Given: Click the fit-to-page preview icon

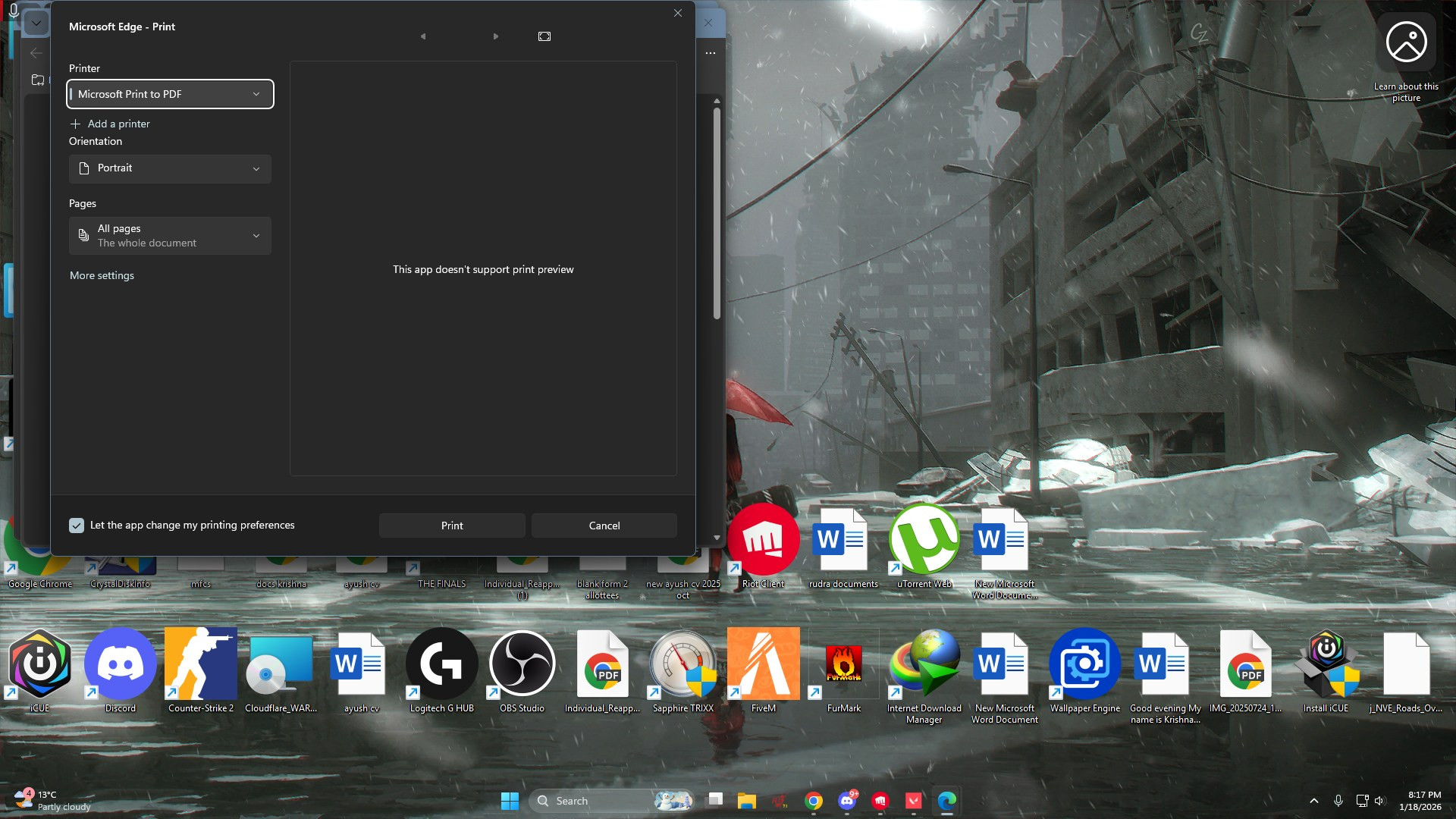Looking at the screenshot, I should point(544,36).
